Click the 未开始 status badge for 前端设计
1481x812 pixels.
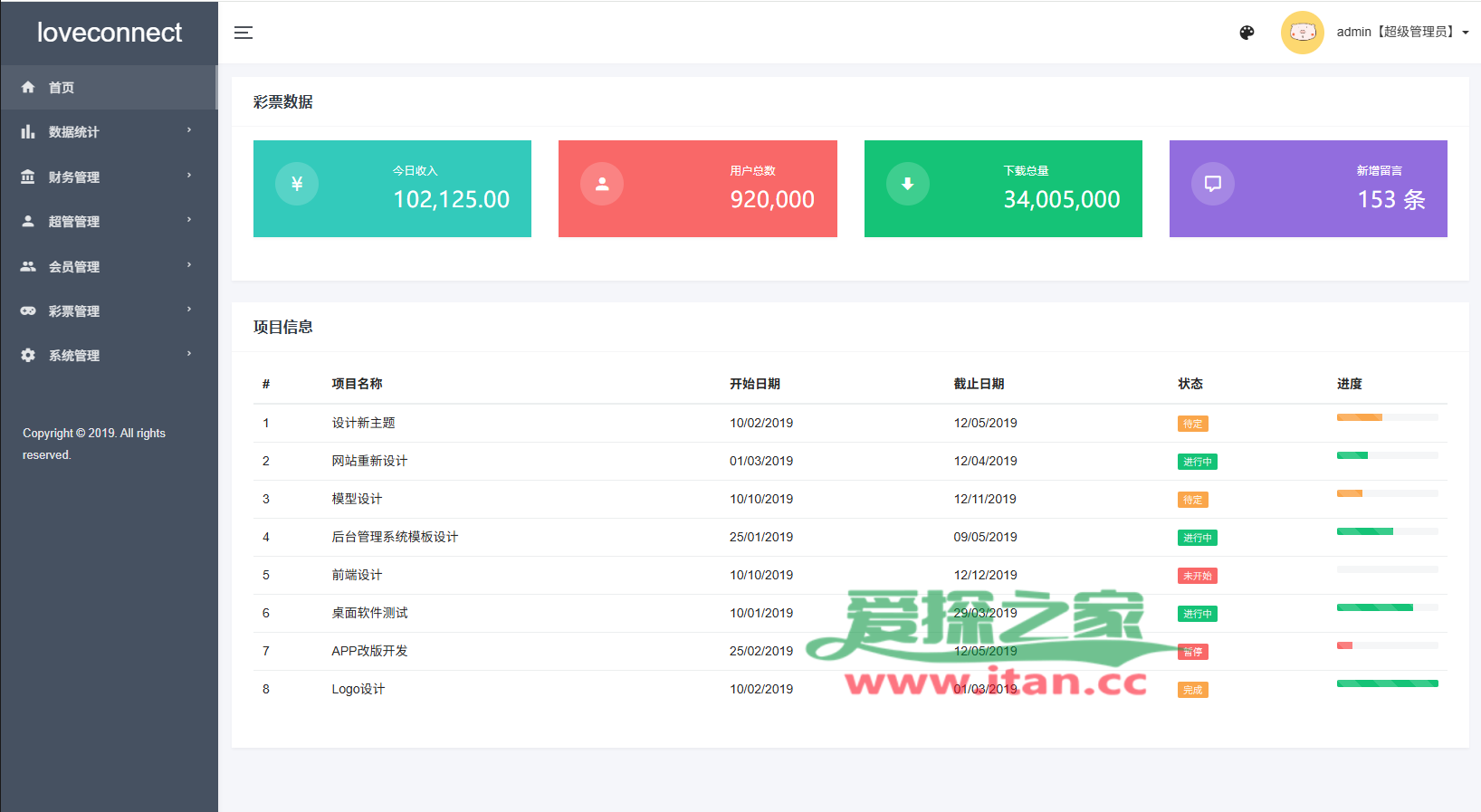click(x=1197, y=576)
